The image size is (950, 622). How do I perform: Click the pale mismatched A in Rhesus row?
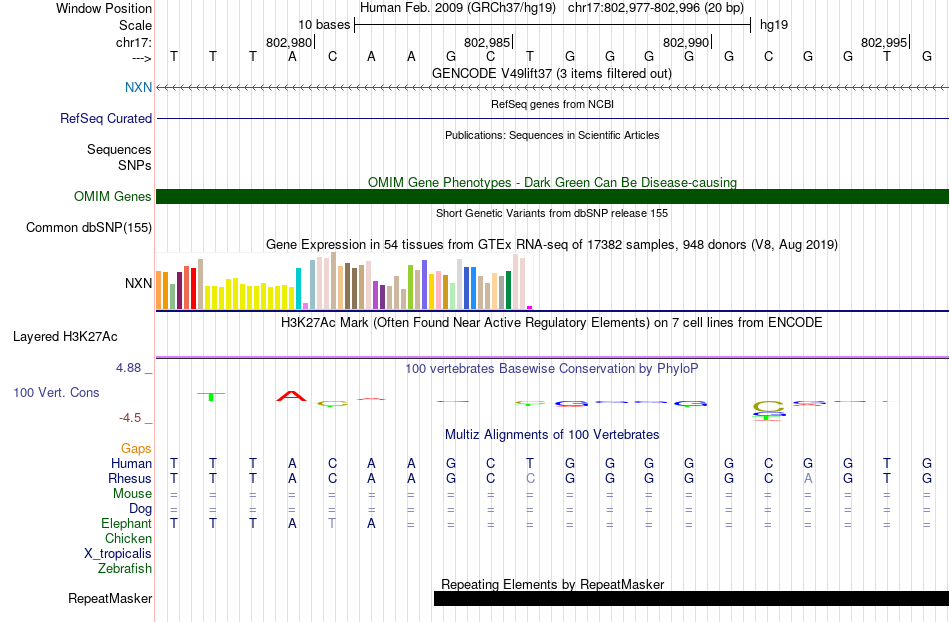click(808, 478)
